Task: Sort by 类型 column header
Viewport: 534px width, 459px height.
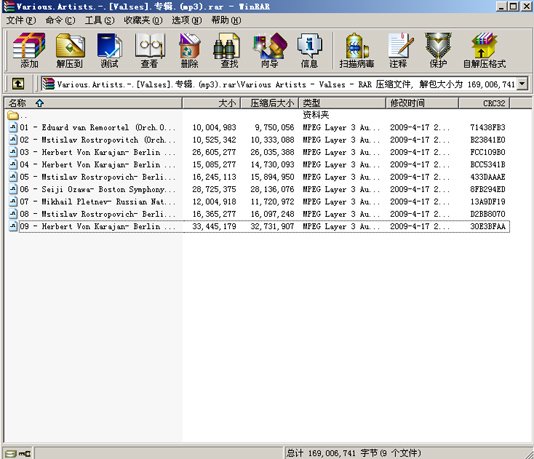Action: [342, 103]
